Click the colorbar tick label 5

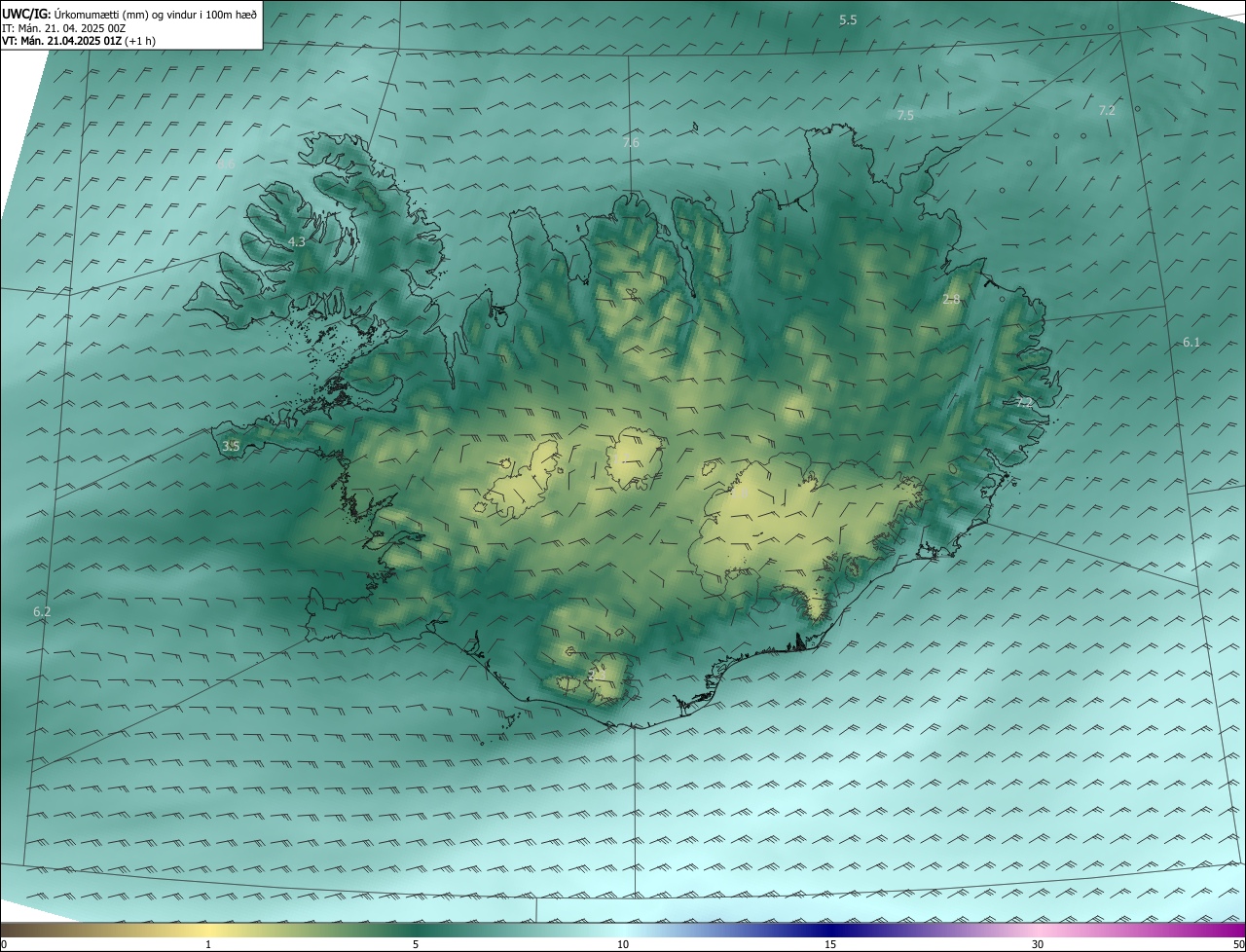click(x=416, y=945)
